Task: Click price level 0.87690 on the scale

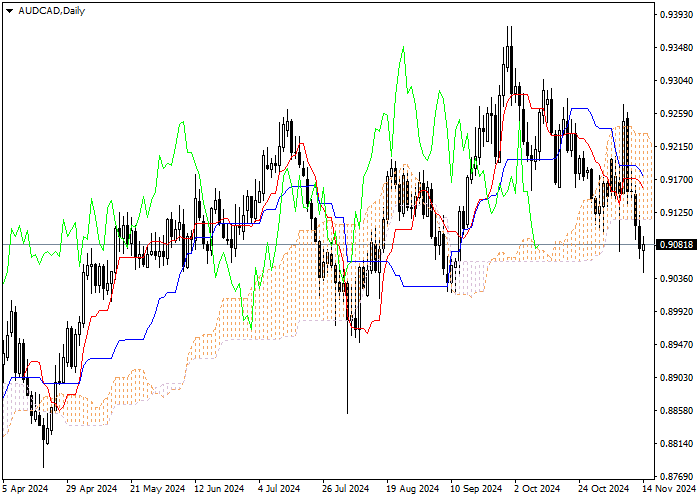Action: point(677,476)
